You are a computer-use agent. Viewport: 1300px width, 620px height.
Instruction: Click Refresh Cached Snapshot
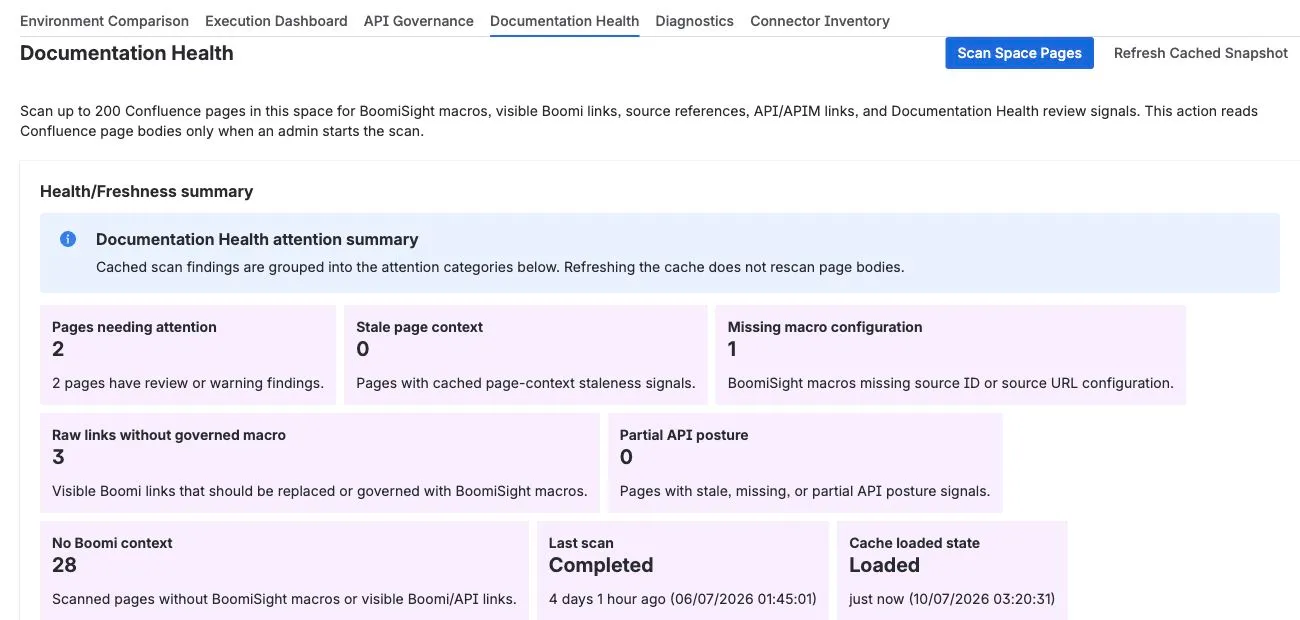click(x=1201, y=53)
